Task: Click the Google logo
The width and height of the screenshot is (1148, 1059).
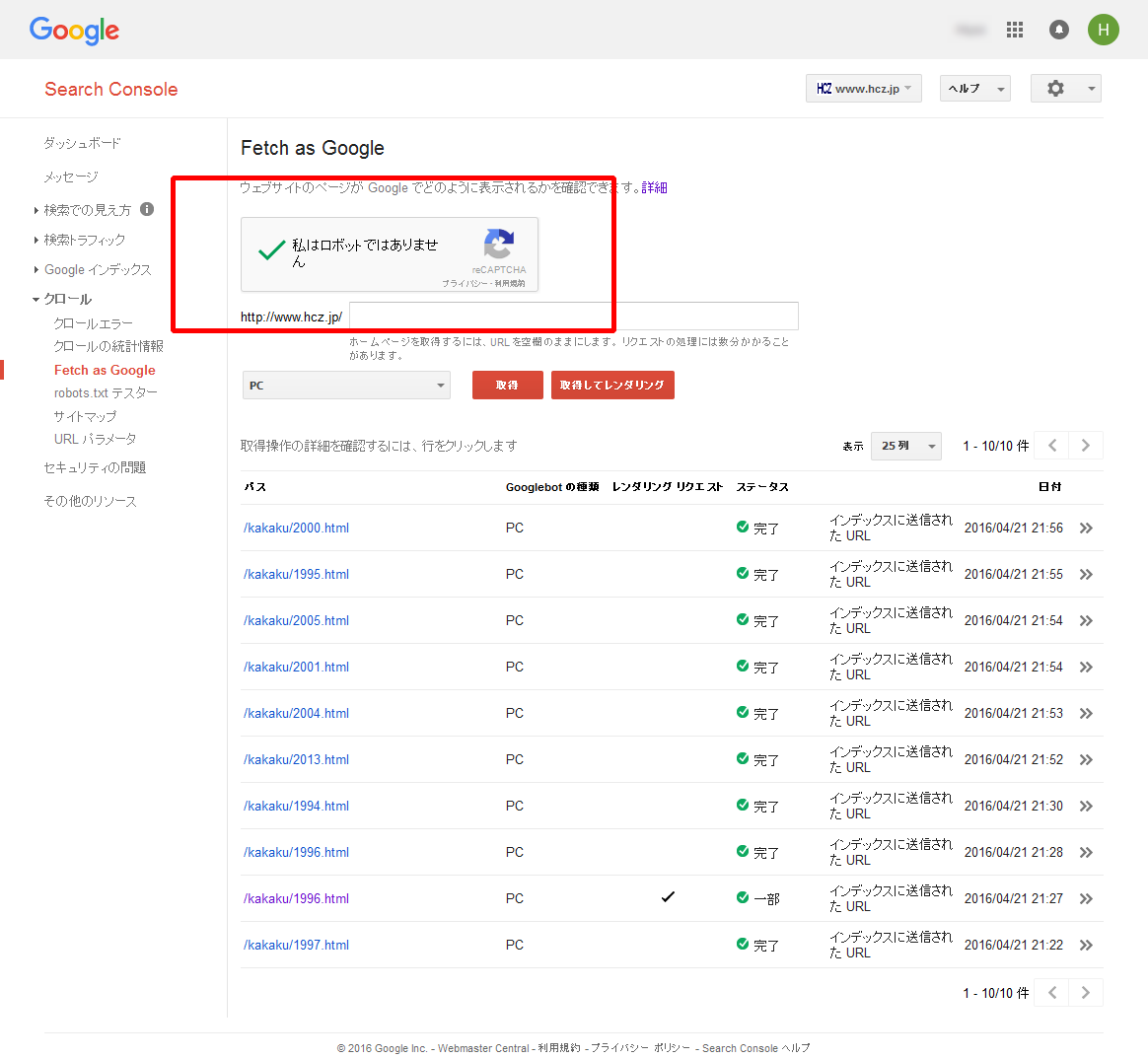Action: 74,31
